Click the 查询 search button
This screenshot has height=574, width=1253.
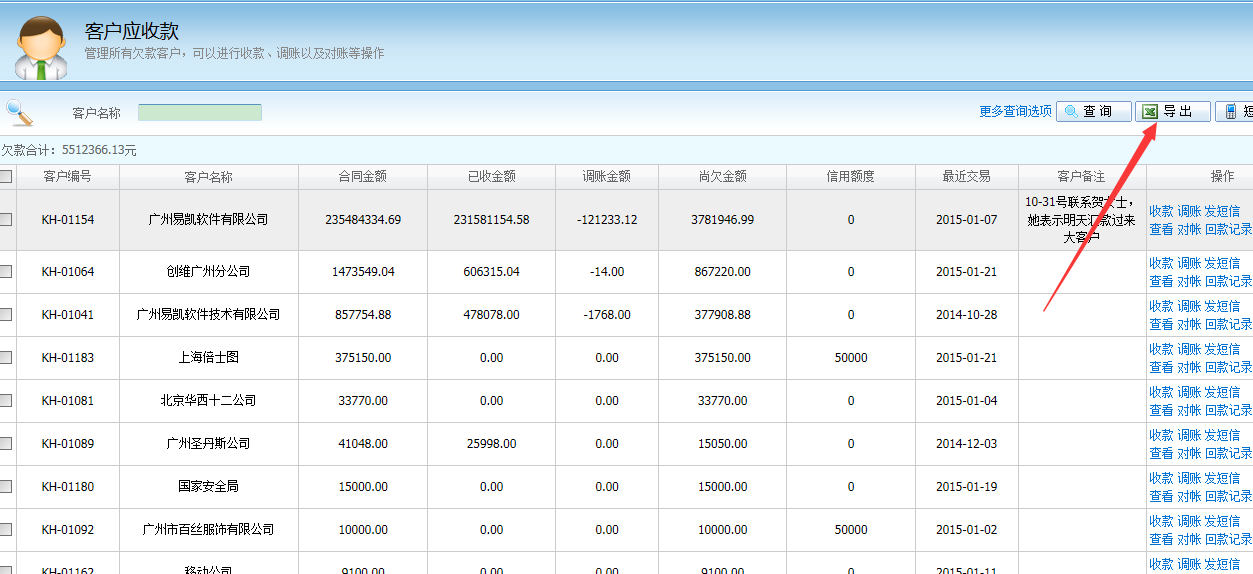coord(1094,112)
